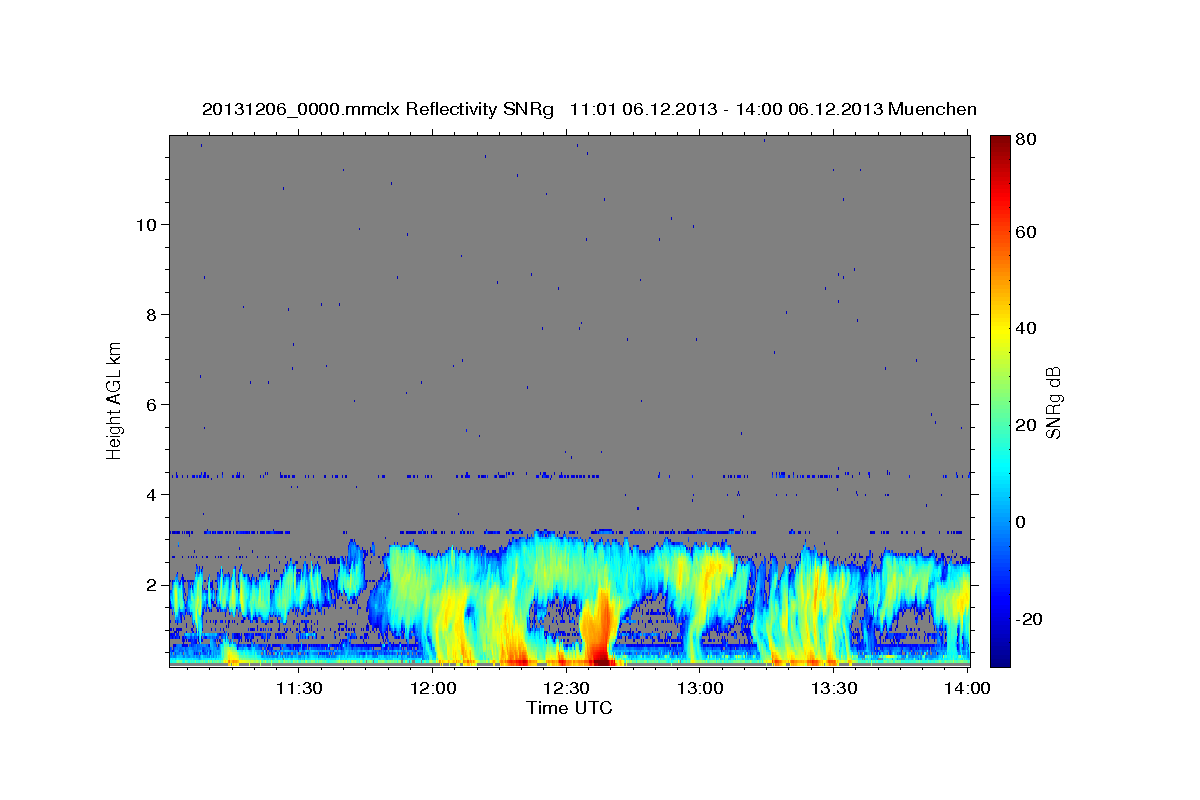The width and height of the screenshot is (1200, 800).
Task: Click the 12:30 time tick label
Action: pyautogui.click(x=566, y=688)
